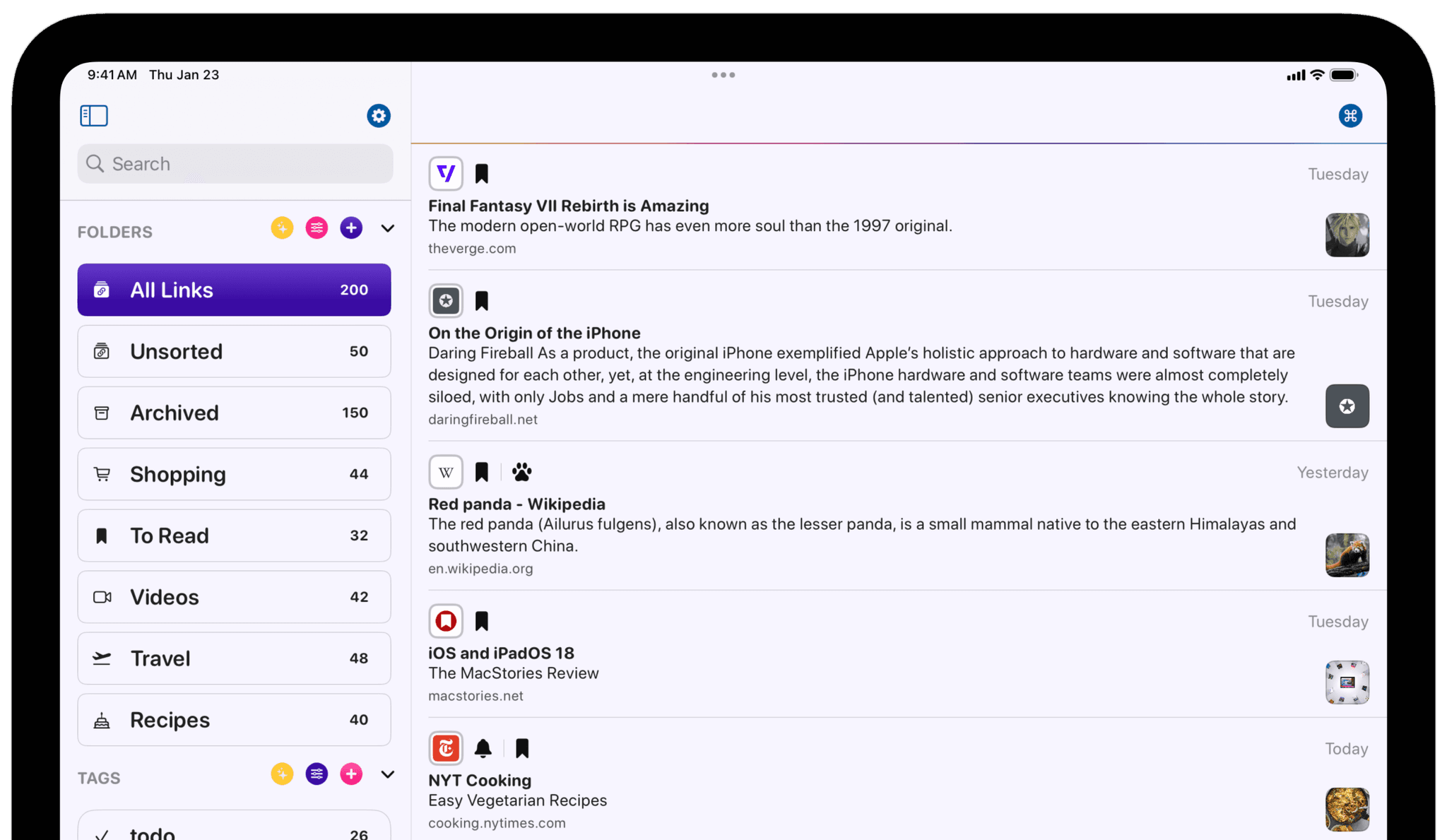Open the purple filter icon beside TAGS
Viewport: 1447px width, 840px height.
(x=317, y=774)
